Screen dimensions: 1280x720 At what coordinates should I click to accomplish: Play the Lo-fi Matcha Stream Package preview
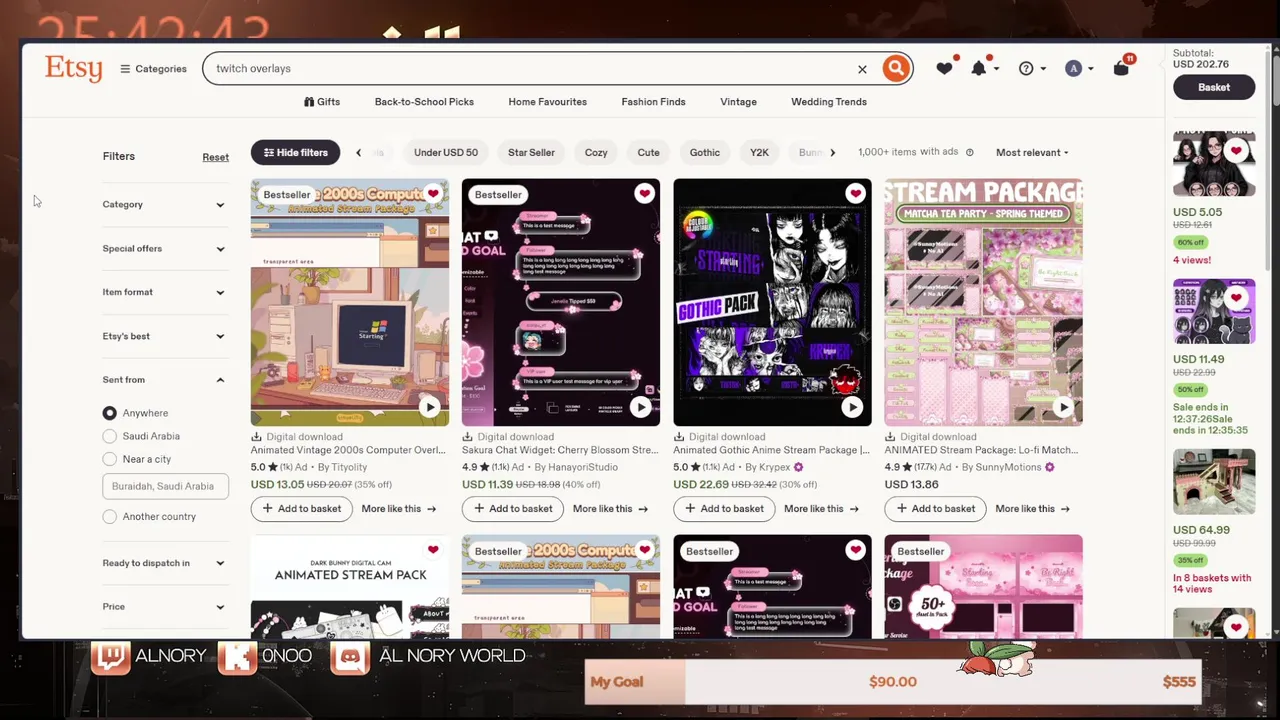pos(1063,407)
